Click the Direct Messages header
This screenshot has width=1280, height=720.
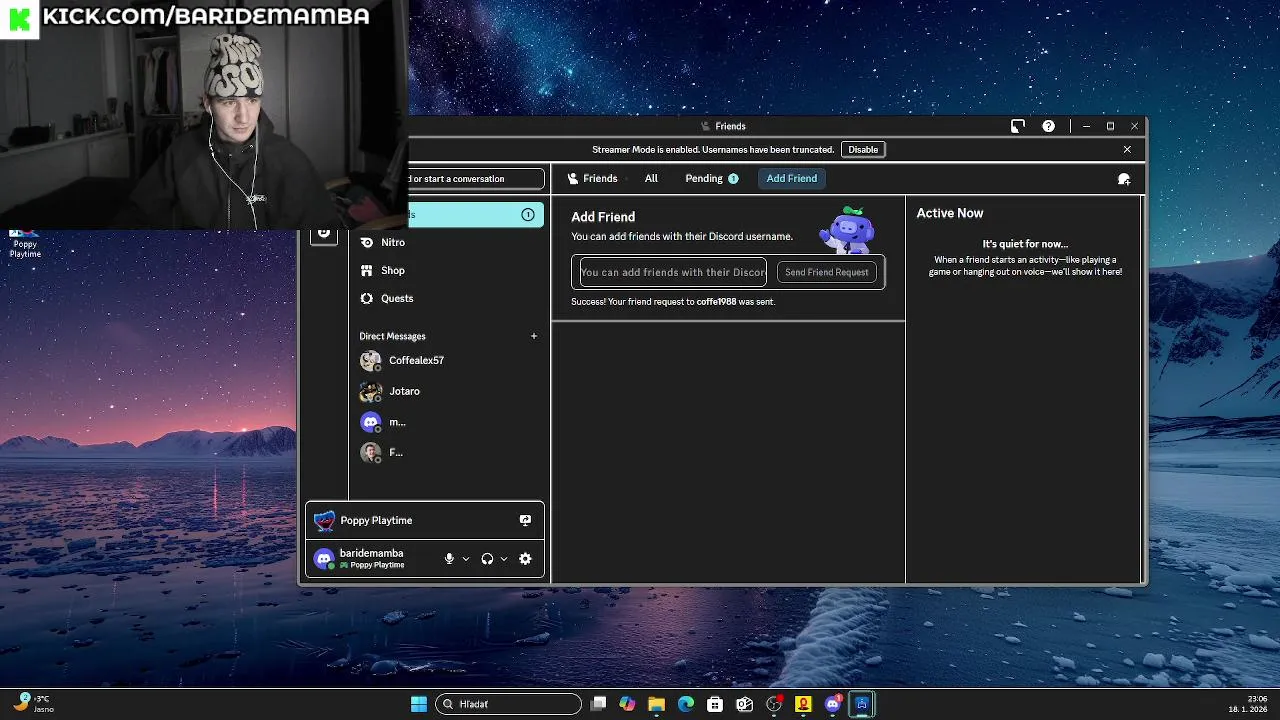coord(392,336)
